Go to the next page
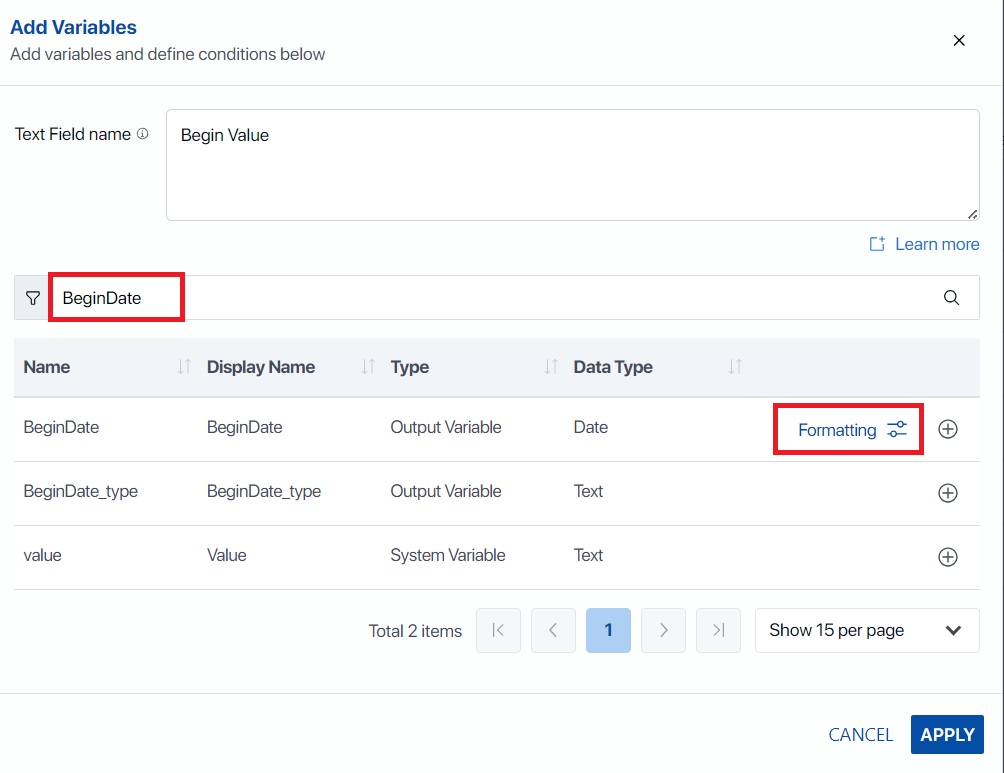1004x773 pixels. coord(663,630)
